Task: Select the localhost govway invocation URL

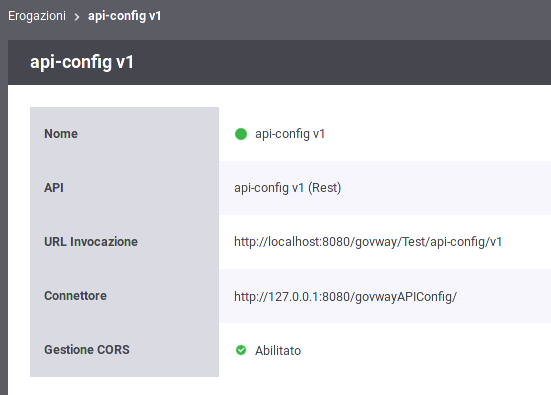Action: 368,242
